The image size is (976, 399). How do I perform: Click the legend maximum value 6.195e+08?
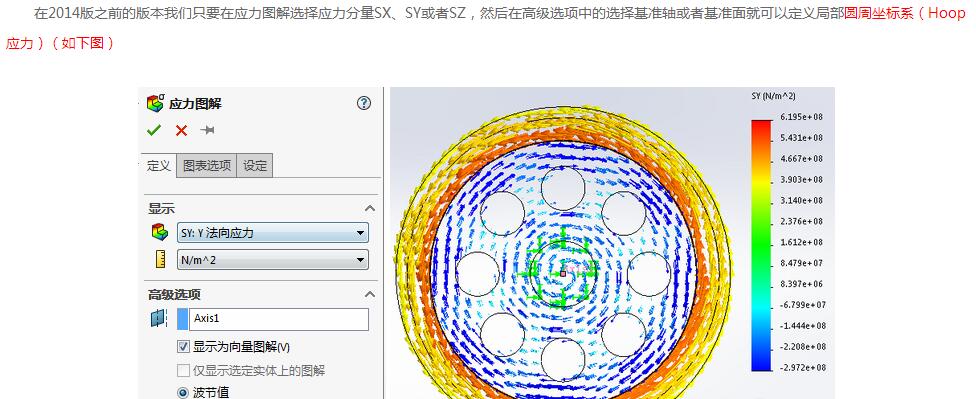click(801, 117)
